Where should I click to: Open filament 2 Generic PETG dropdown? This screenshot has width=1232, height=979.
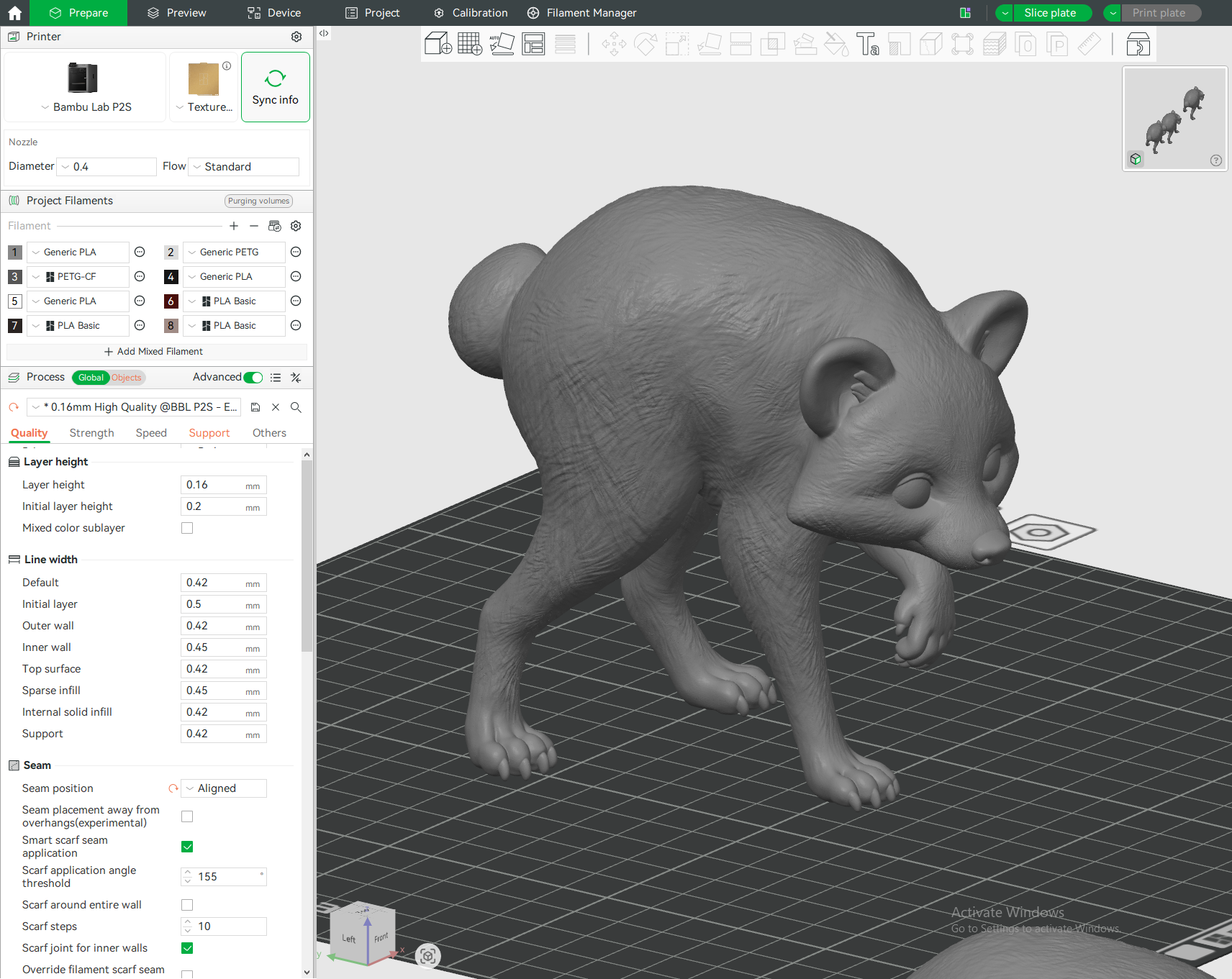coord(235,252)
